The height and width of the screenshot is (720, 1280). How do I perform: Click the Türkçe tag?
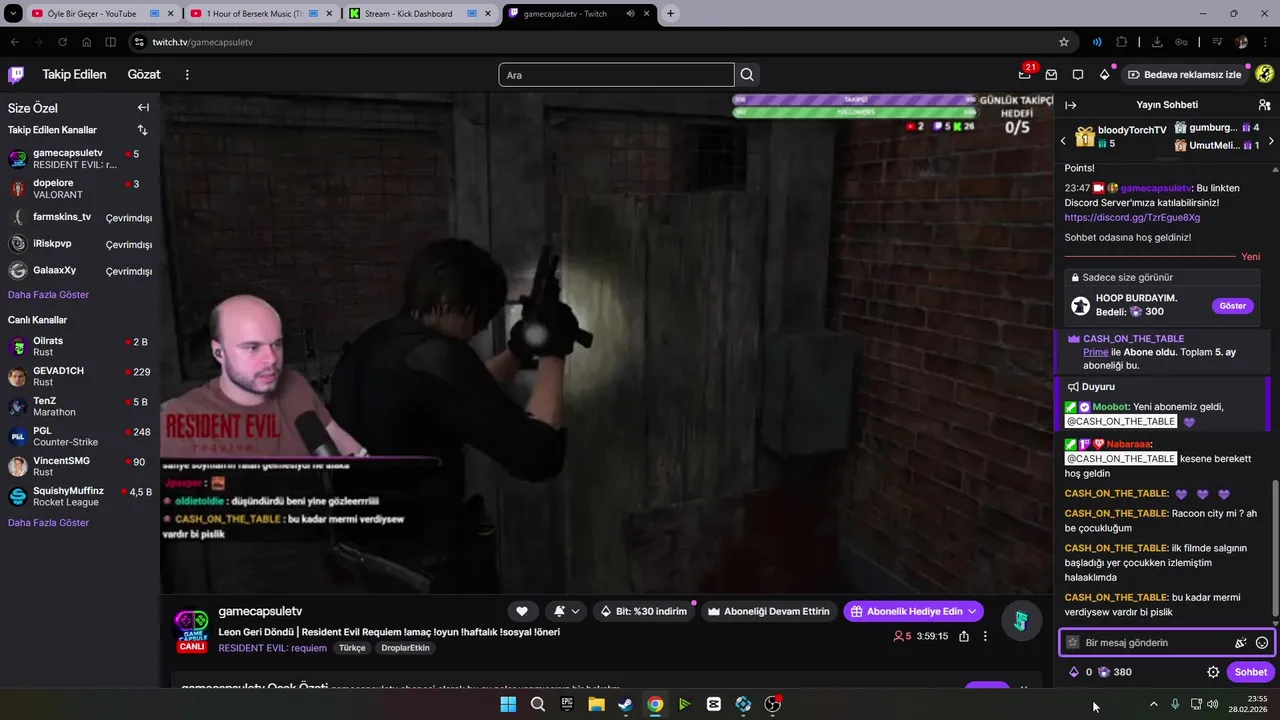(352, 648)
